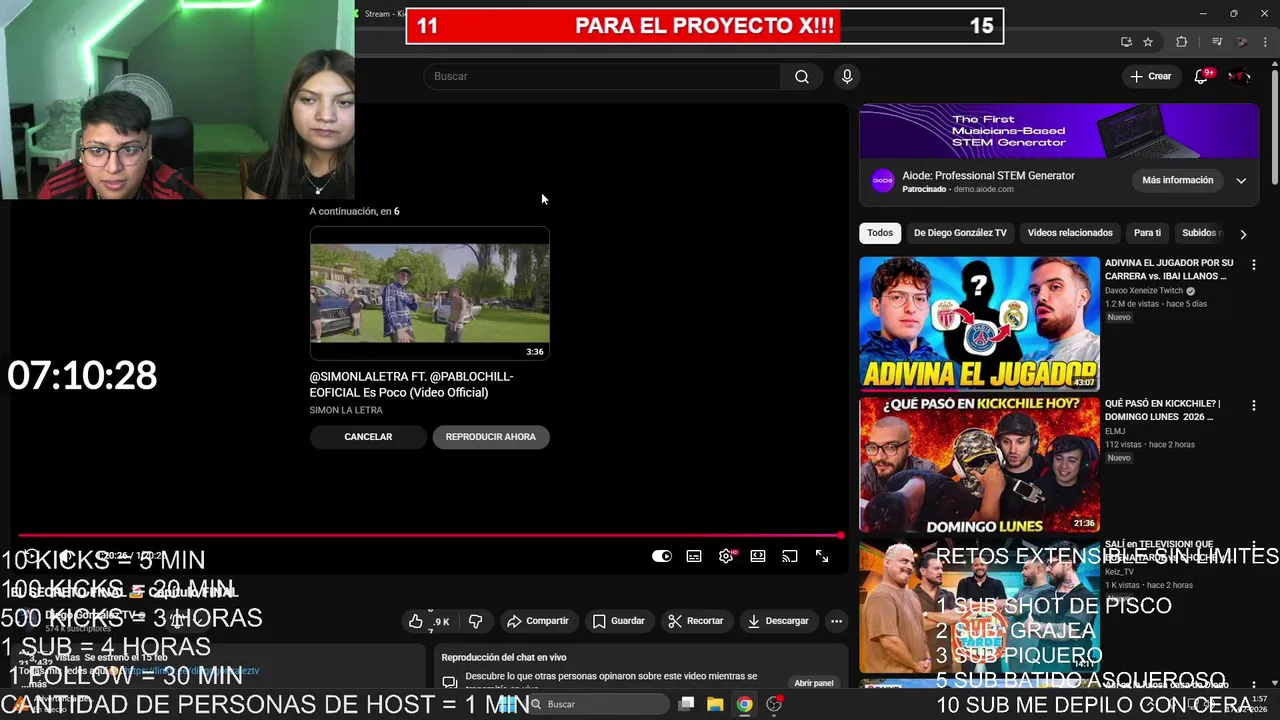Click into the YouTube Buscar search field

click(602, 77)
